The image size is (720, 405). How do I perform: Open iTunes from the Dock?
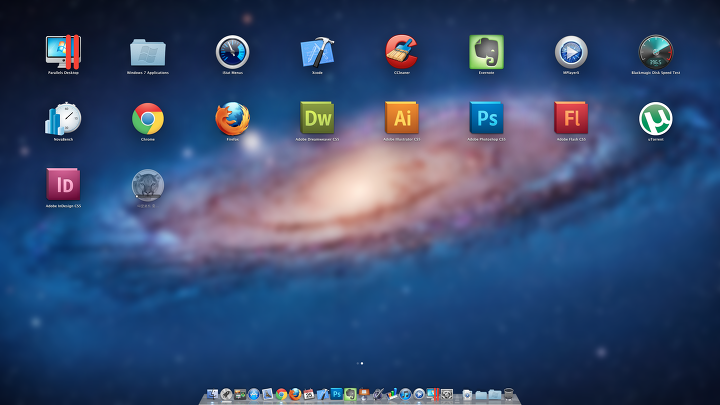405,394
